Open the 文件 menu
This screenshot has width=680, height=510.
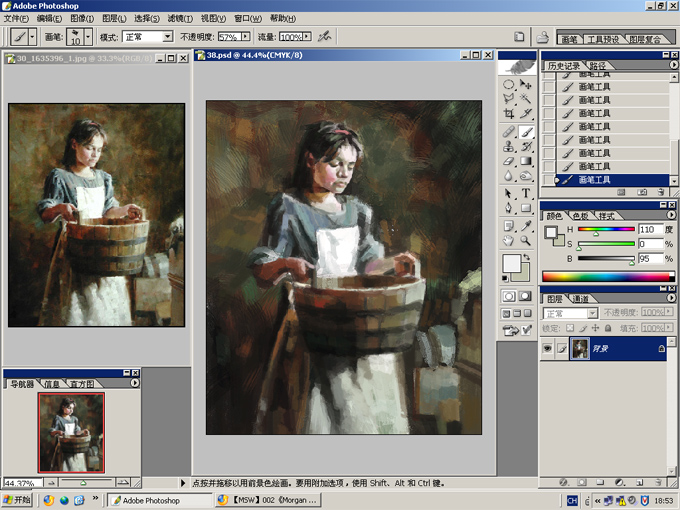[x=16, y=18]
